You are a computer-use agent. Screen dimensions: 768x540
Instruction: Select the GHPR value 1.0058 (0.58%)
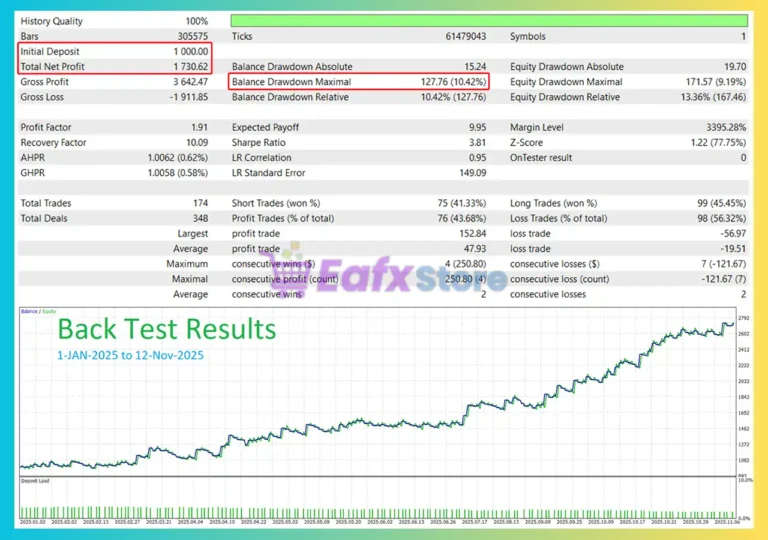178,173
